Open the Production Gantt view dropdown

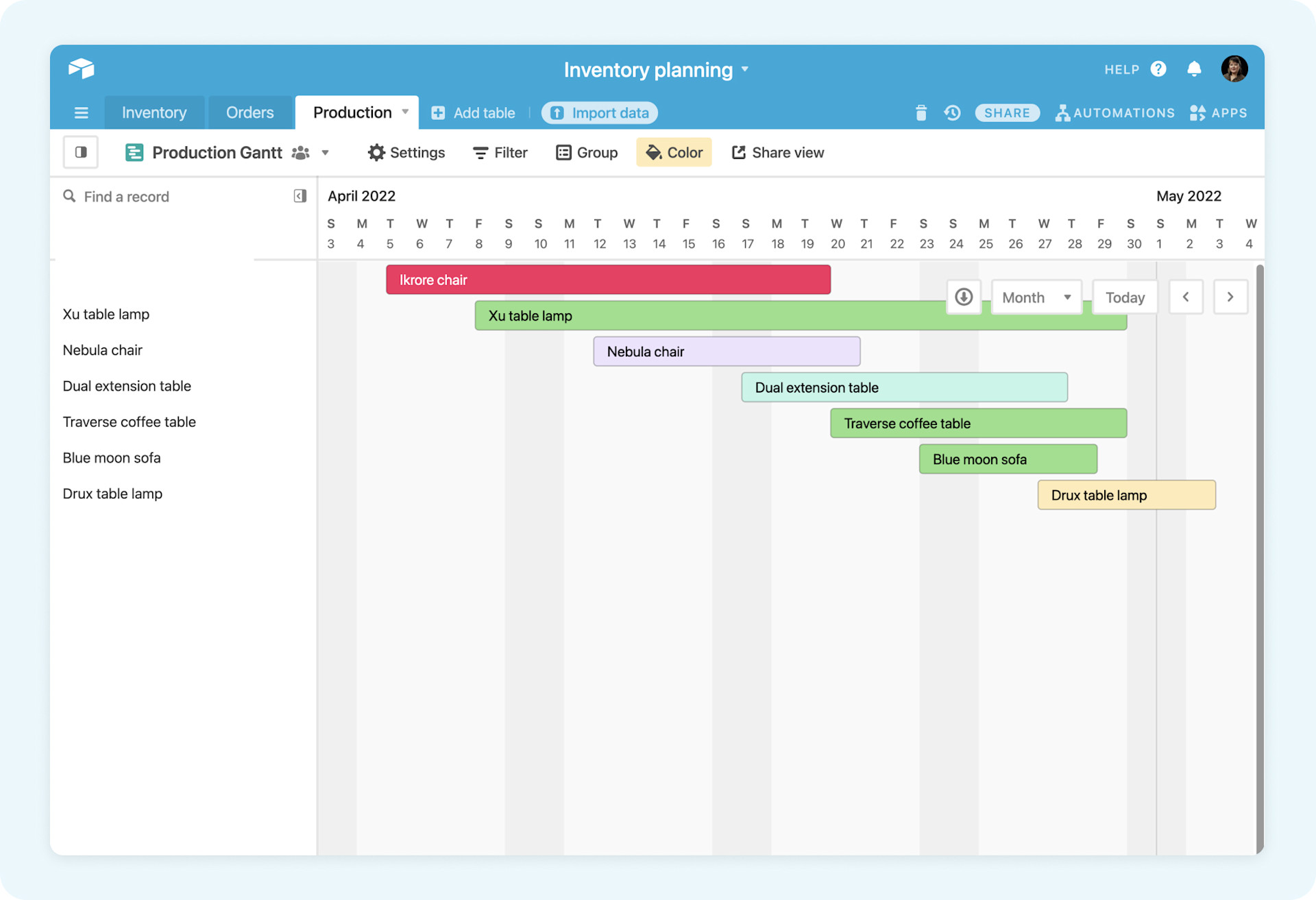pyautogui.click(x=326, y=152)
